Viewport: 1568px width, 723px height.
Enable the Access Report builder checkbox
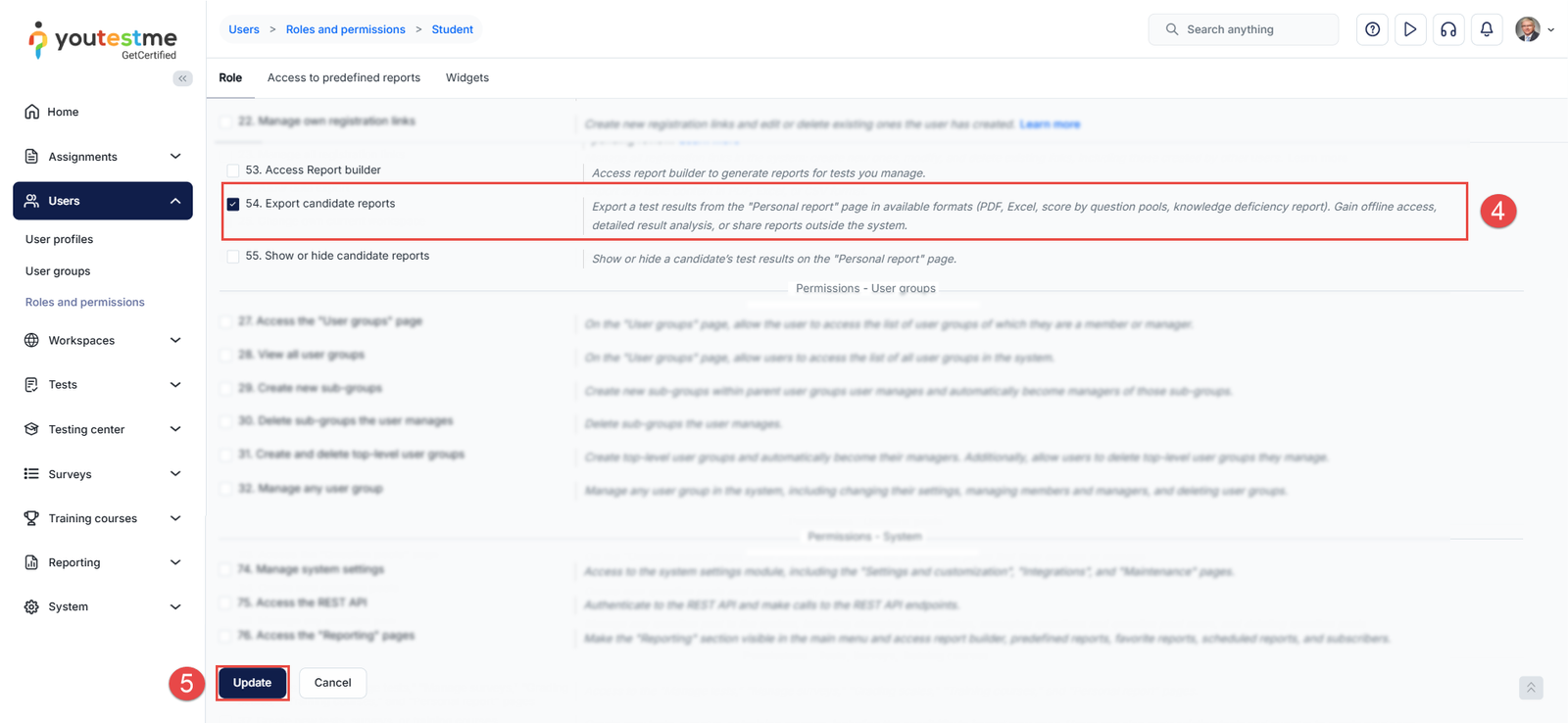(x=233, y=170)
